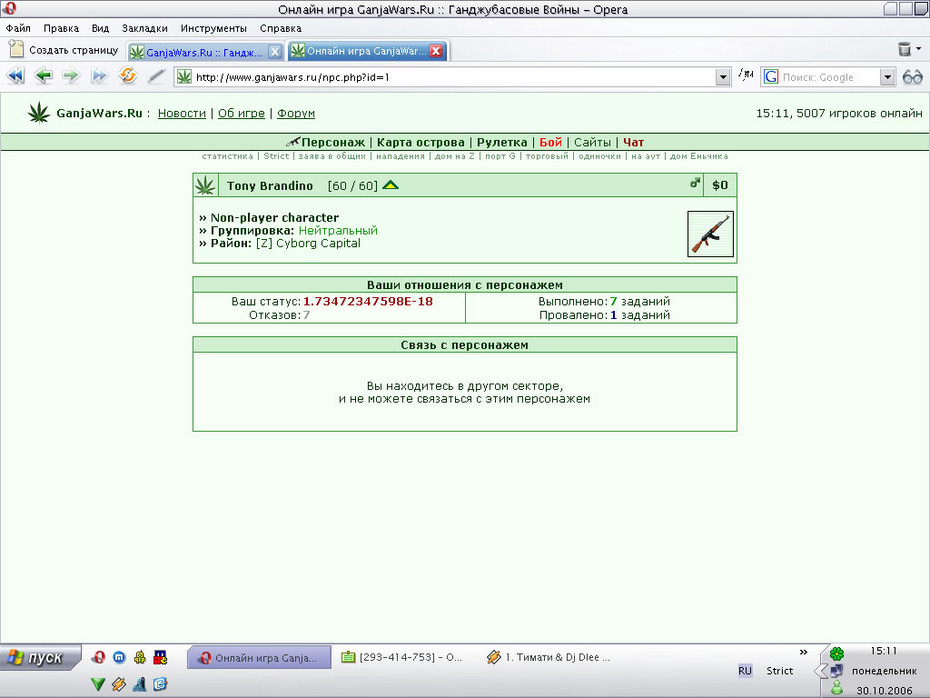The height and width of the screenshot is (698, 930).
Task: Switch to the GanjaWars.Ru :: Гандж... tab
Action: pos(204,52)
